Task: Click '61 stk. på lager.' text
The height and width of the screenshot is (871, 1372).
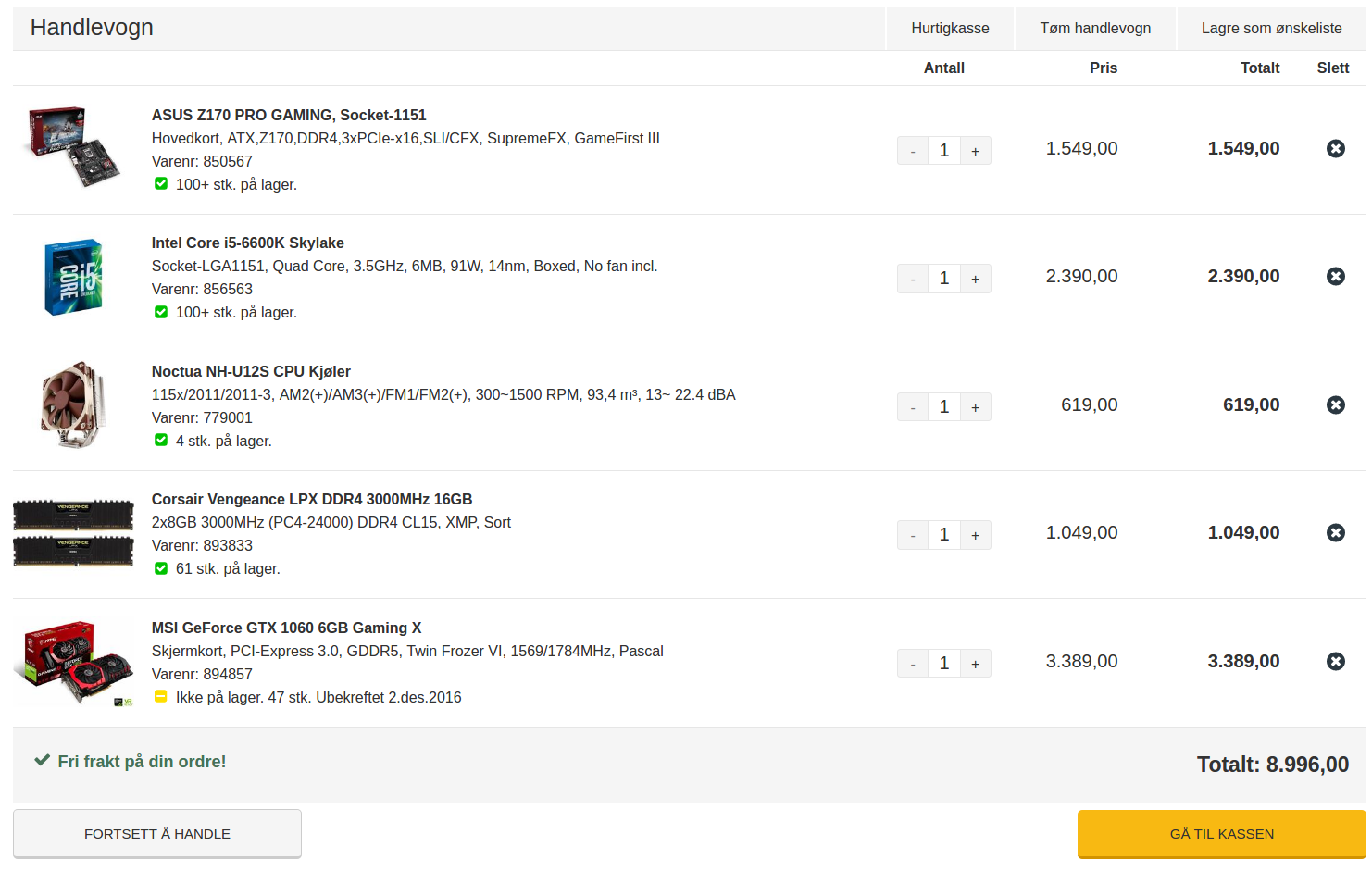Action: [x=228, y=568]
